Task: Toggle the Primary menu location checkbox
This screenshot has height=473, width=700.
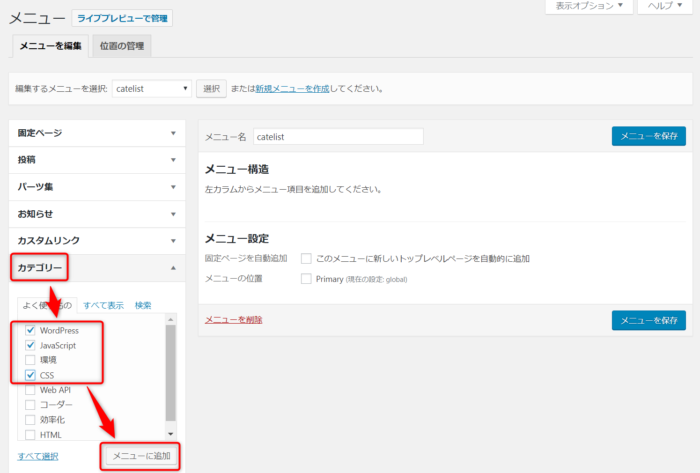Action: 307,278
